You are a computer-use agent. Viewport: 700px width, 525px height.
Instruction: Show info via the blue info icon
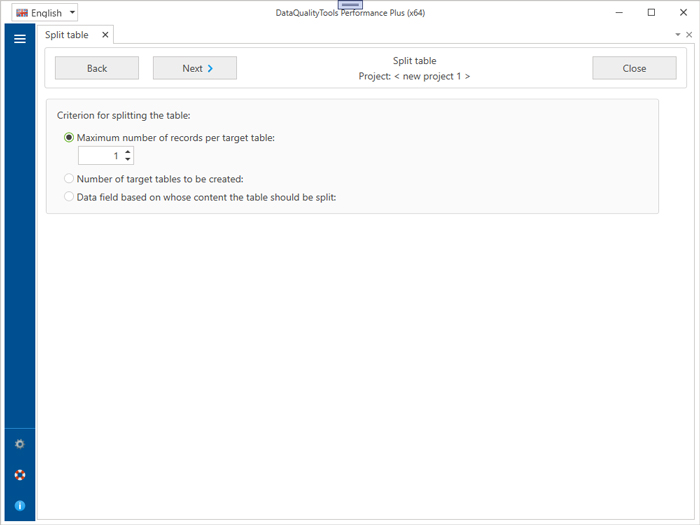19,506
